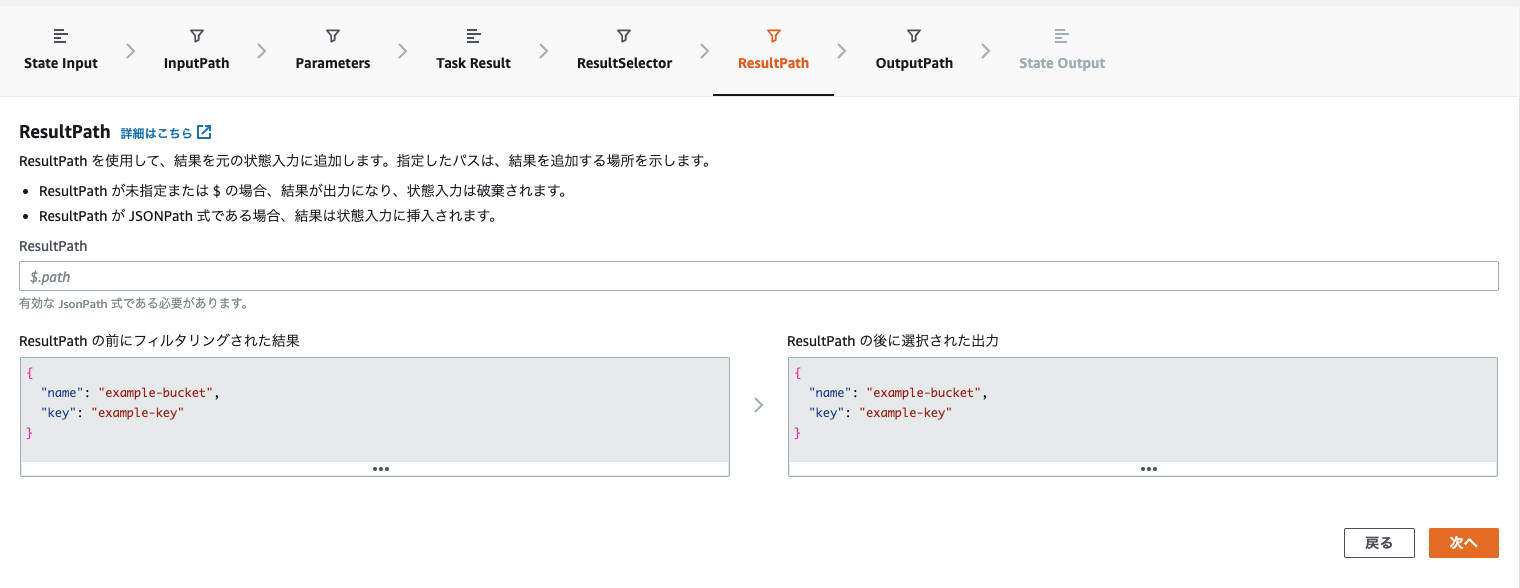Viewport: 1520px width, 588px height.
Task: Click the ResultSelector filter icon
Action: (x=623, y=35)
